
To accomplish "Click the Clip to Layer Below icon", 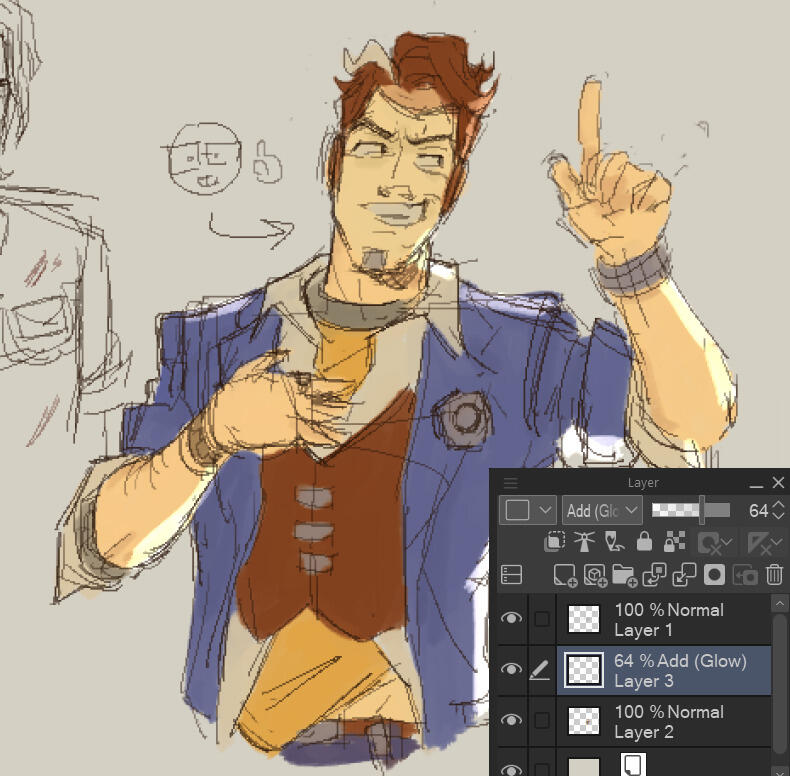I will tap(554, 542).
